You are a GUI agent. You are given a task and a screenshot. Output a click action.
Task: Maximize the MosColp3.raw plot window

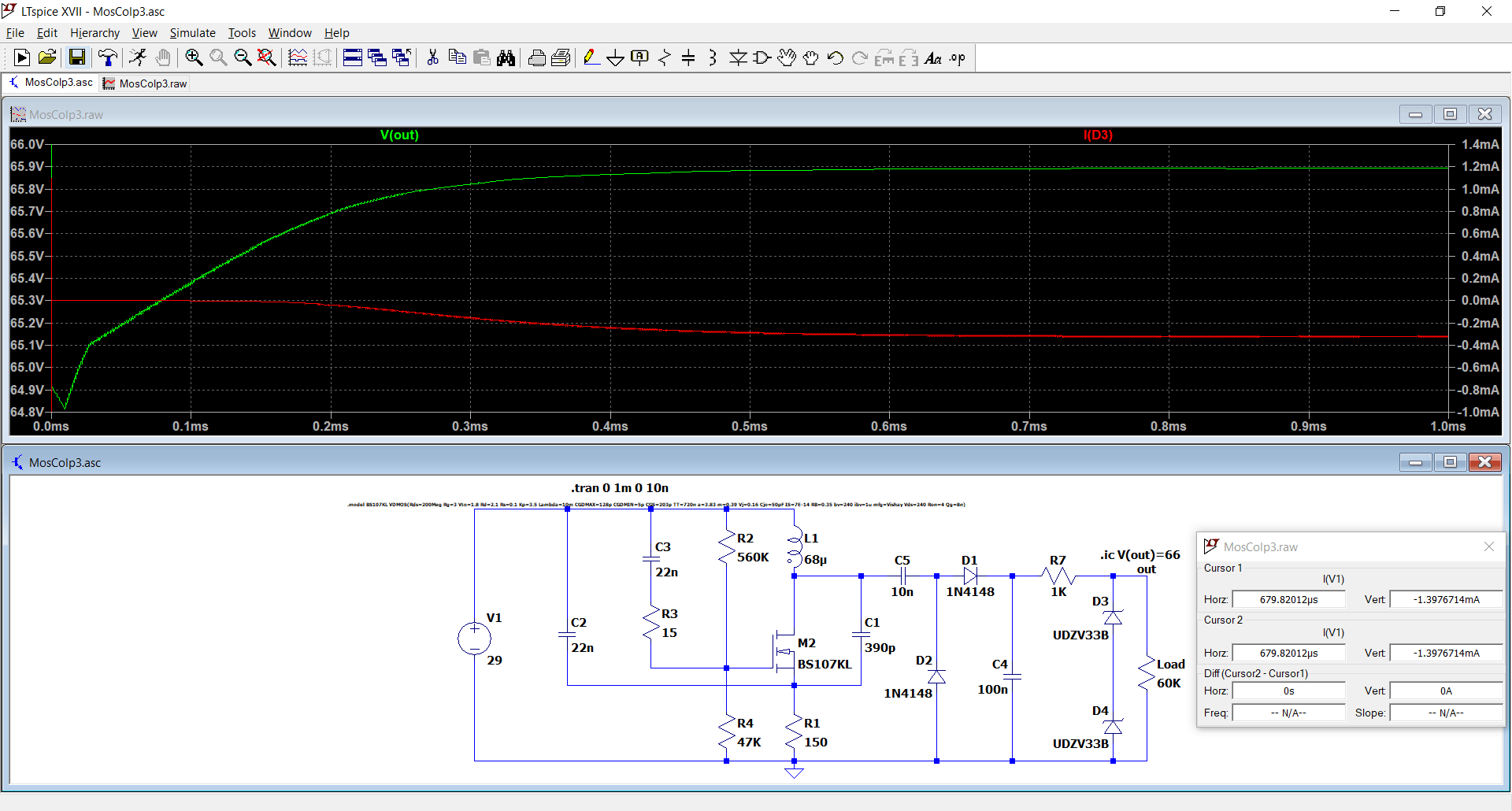[x=1450, y=114]
